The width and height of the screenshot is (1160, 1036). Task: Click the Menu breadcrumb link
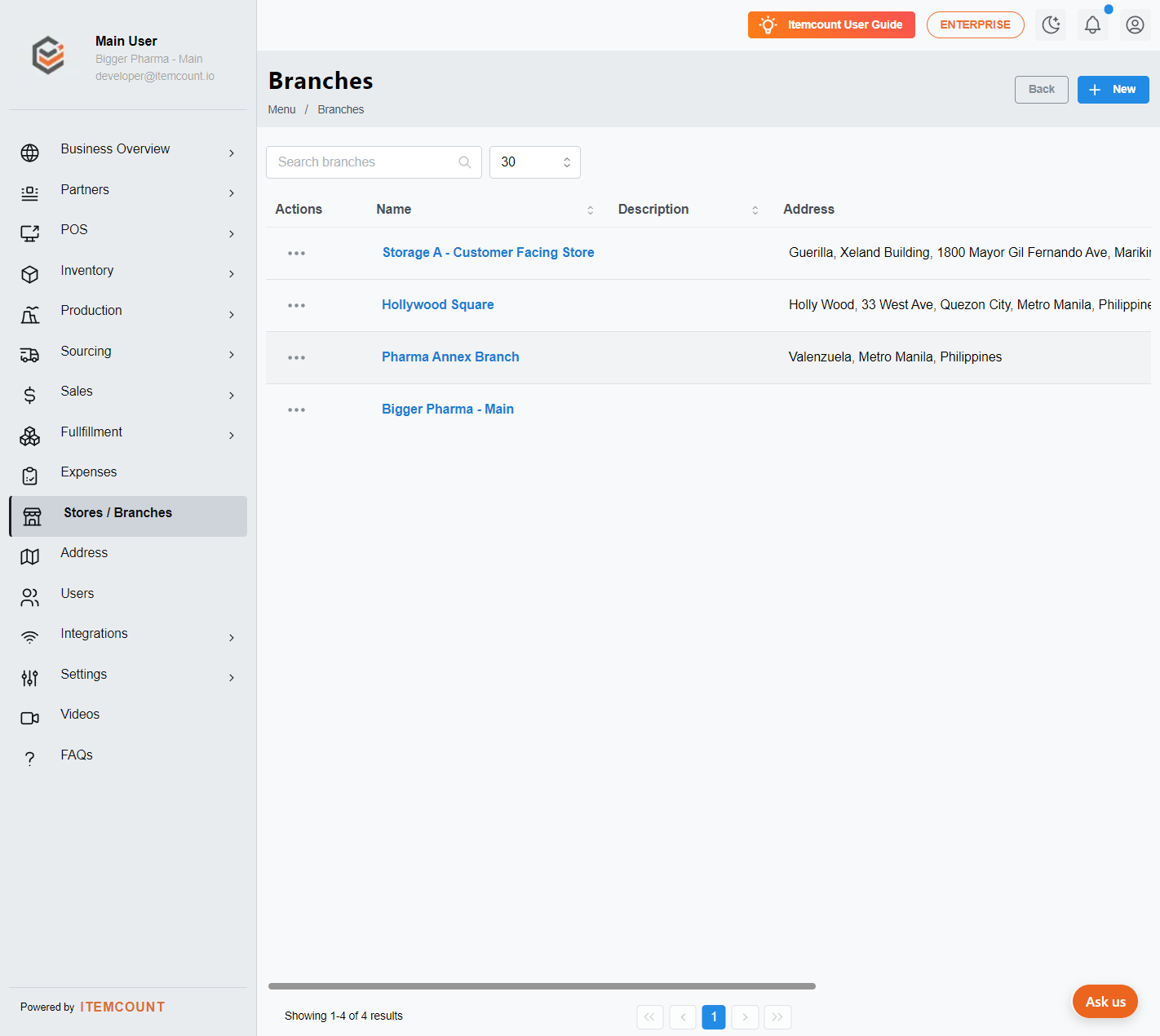pos(281,109)
